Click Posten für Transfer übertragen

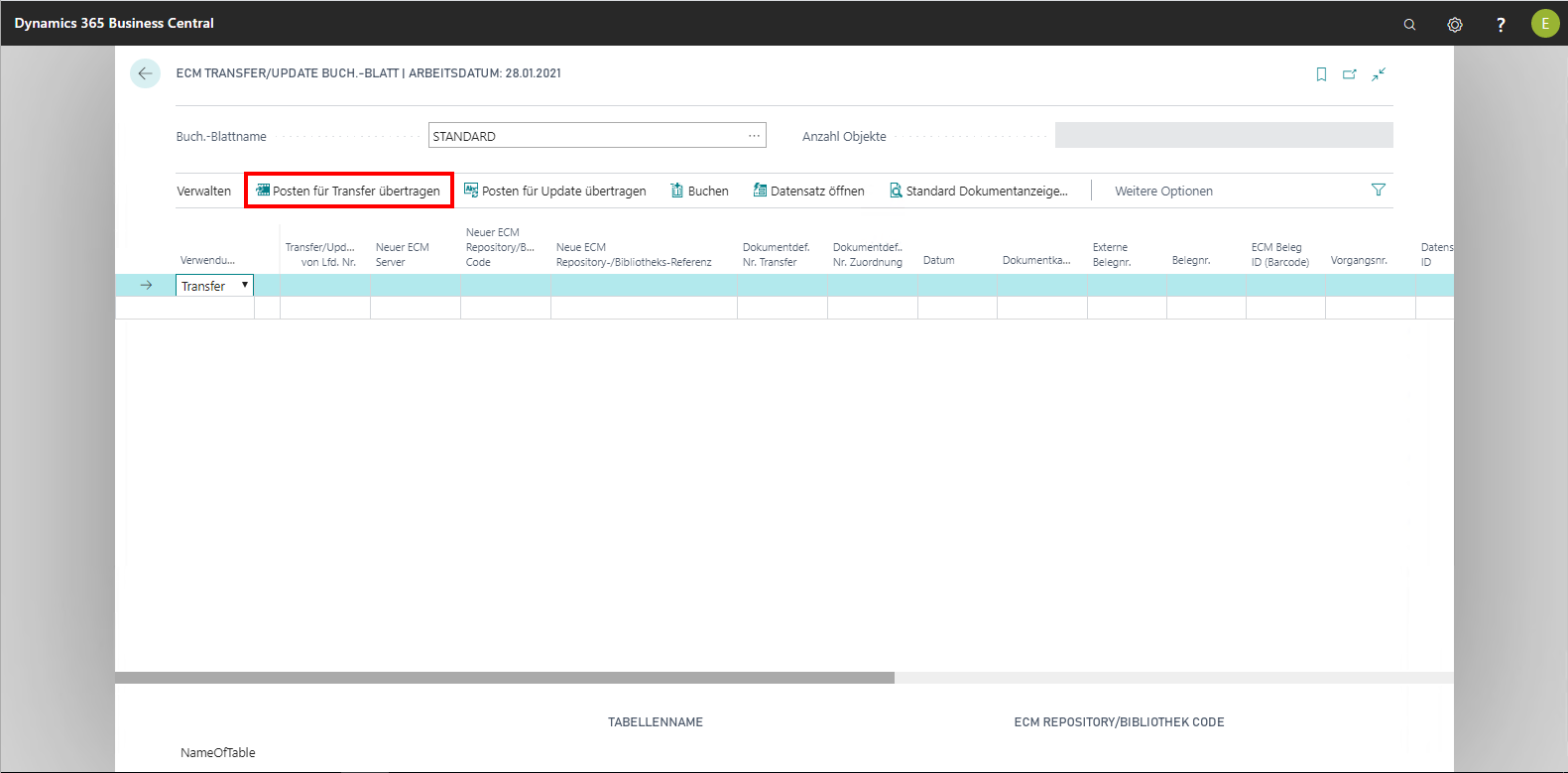(x=348, y=192)
